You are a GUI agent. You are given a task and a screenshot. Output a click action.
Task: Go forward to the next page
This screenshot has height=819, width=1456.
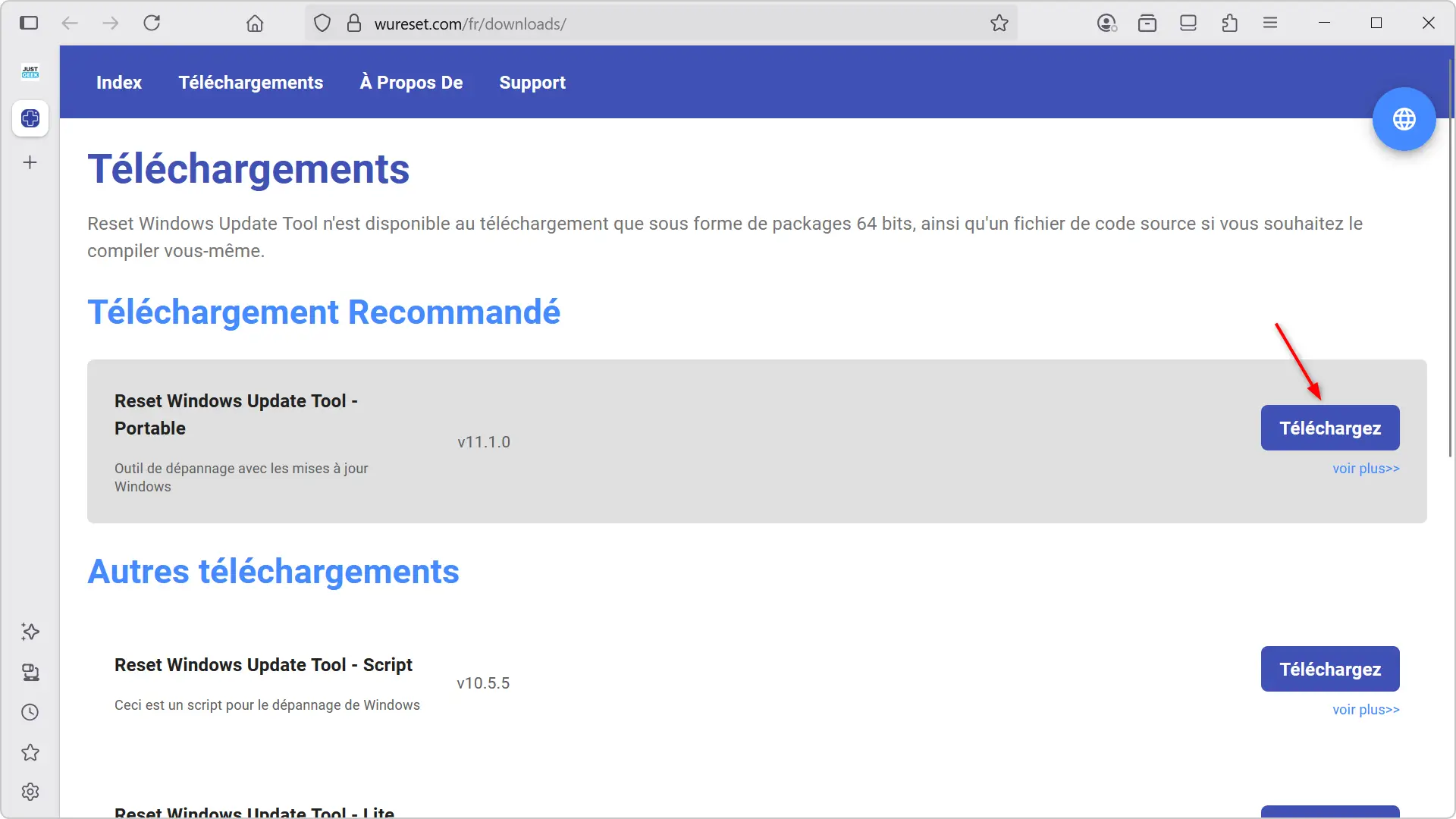coord(111,23)
